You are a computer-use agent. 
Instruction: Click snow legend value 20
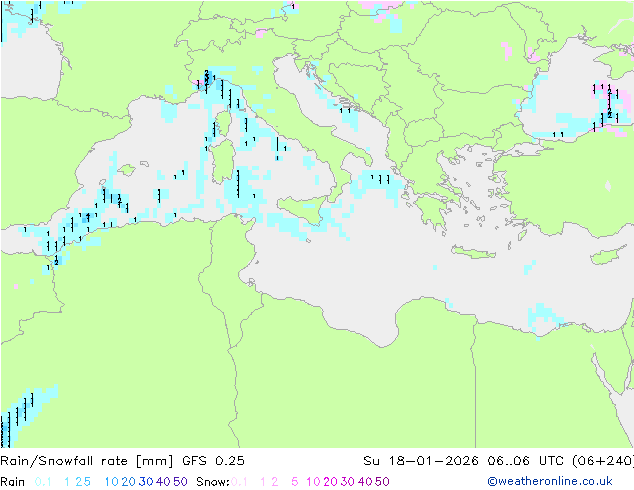point(330,482)
